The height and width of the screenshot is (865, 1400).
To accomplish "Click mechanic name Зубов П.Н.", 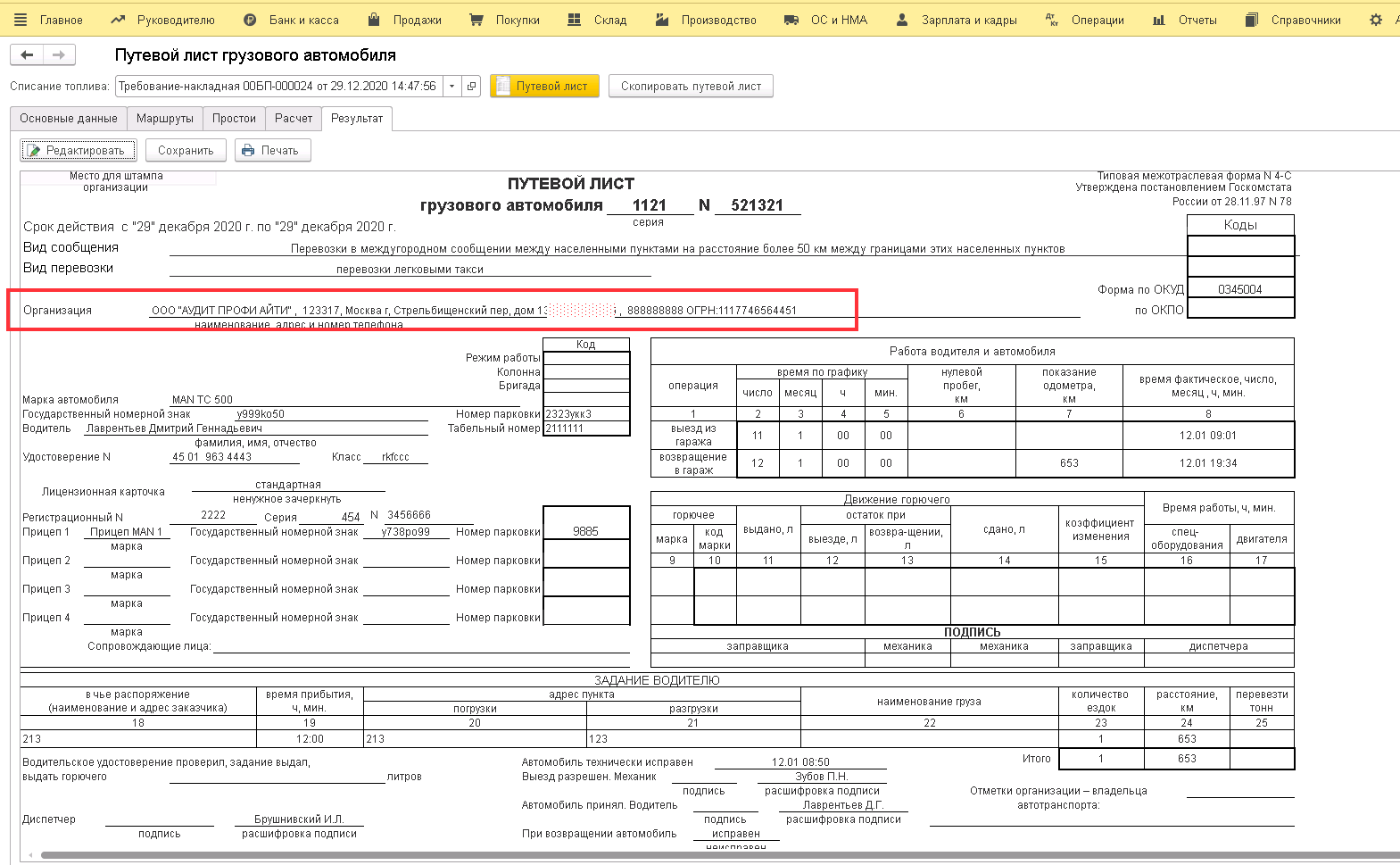I will pyautogui.click(x=822, y=777).
